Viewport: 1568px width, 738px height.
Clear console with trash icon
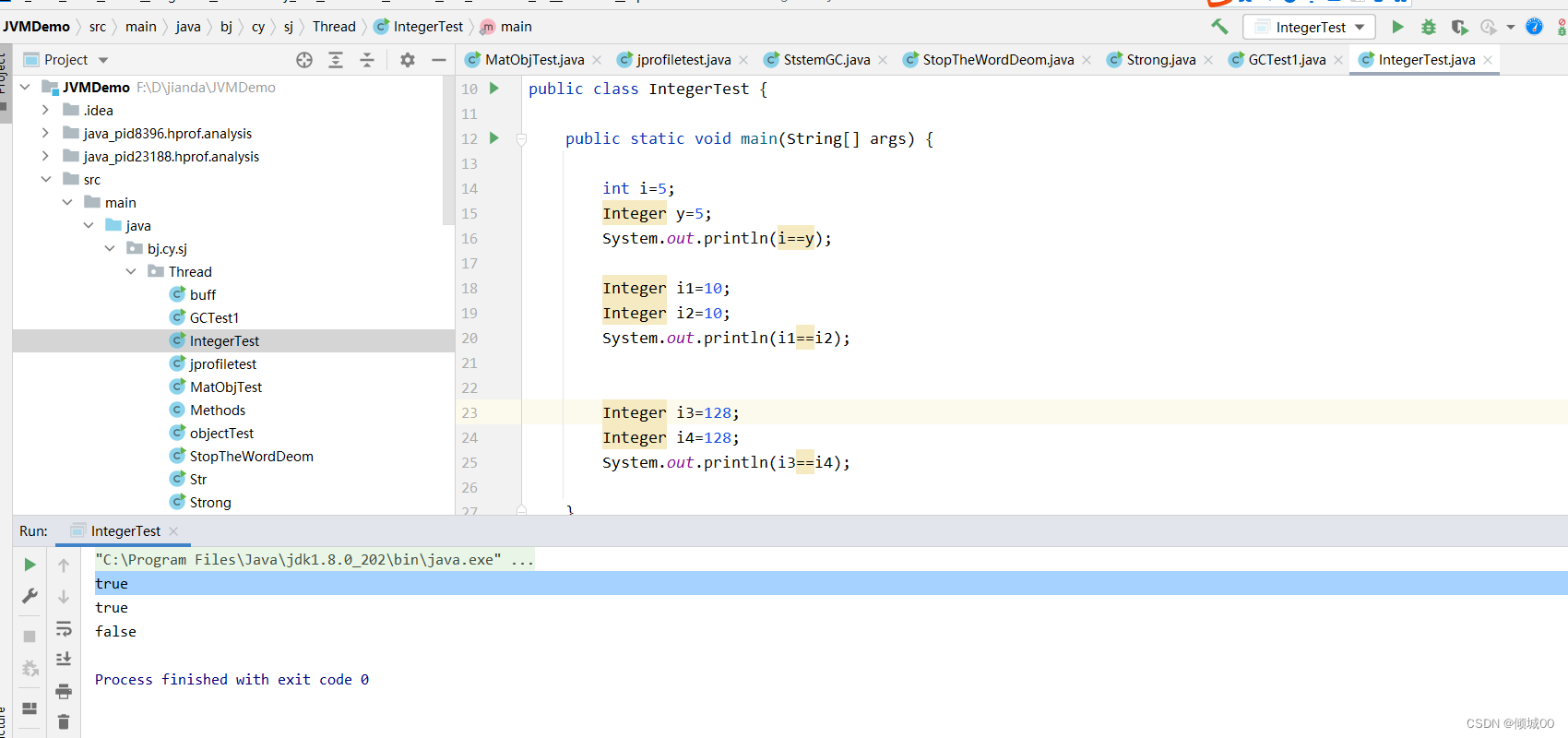point(64,721)
